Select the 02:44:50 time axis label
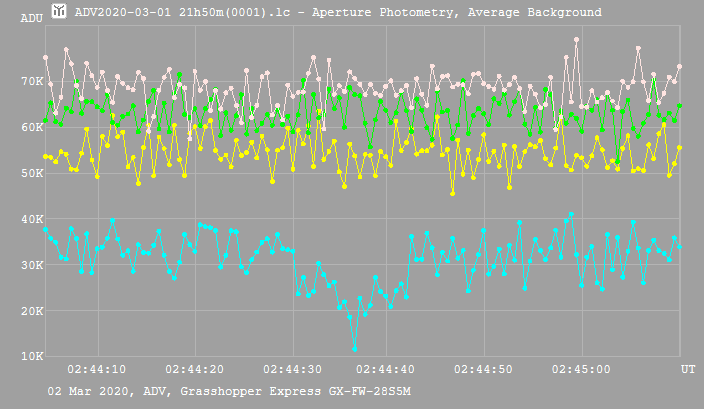704x409 pixels. pos(483,370)
